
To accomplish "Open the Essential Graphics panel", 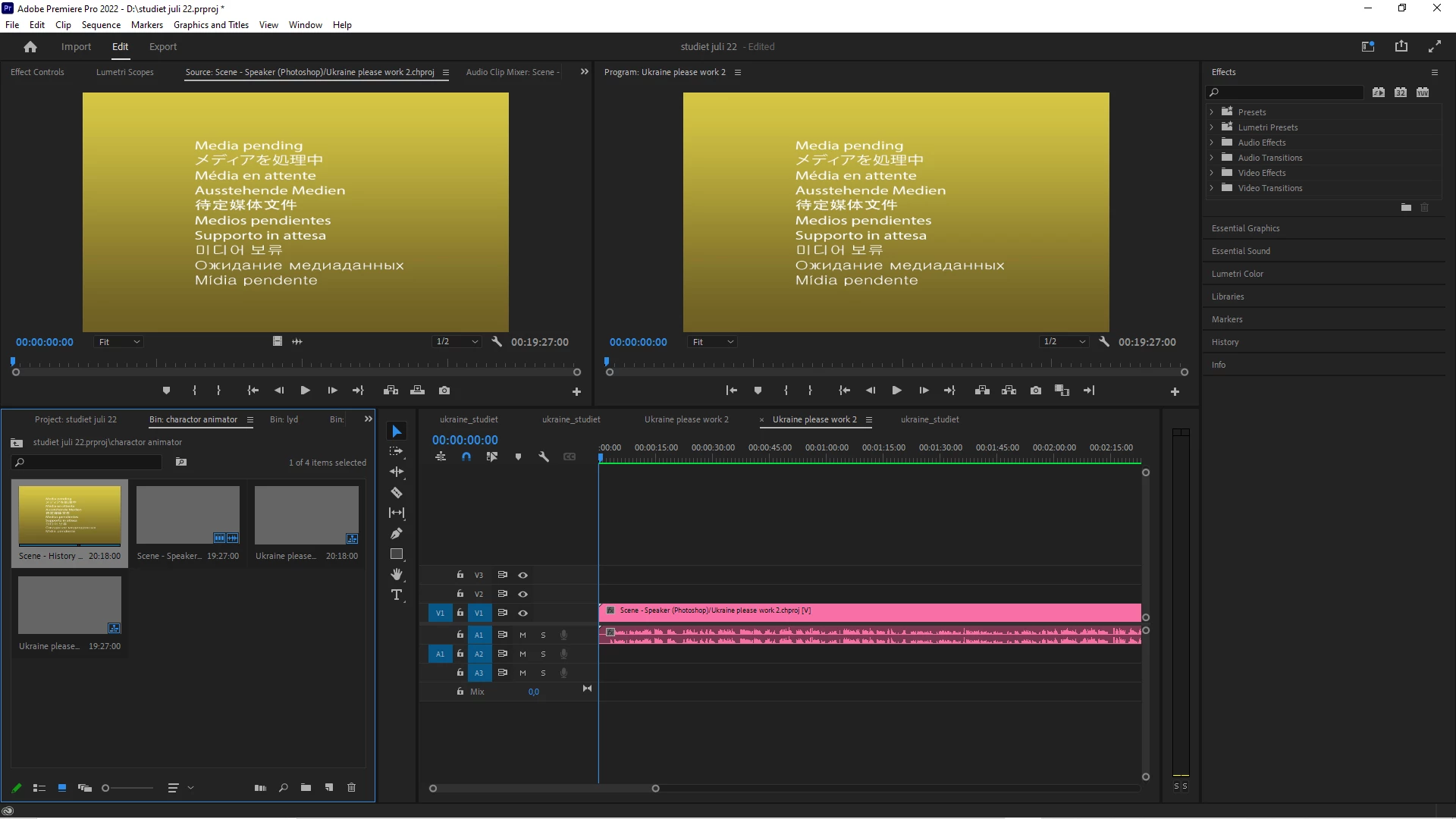I will (x=1245, y=228).
